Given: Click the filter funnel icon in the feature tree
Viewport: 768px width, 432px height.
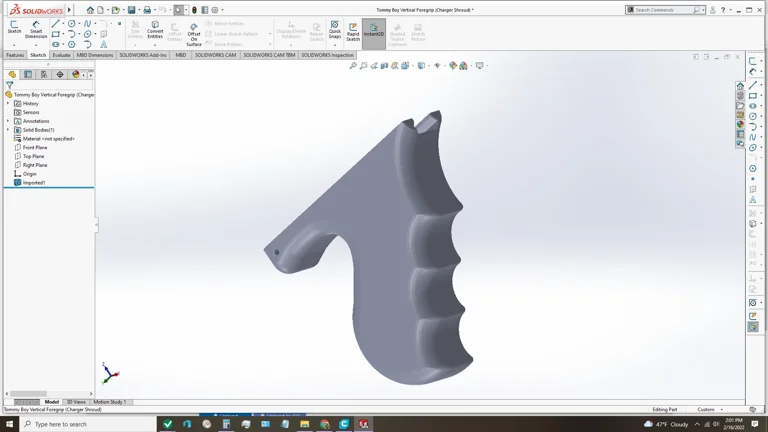Looking at the screenshot, I should click(9, 85).
